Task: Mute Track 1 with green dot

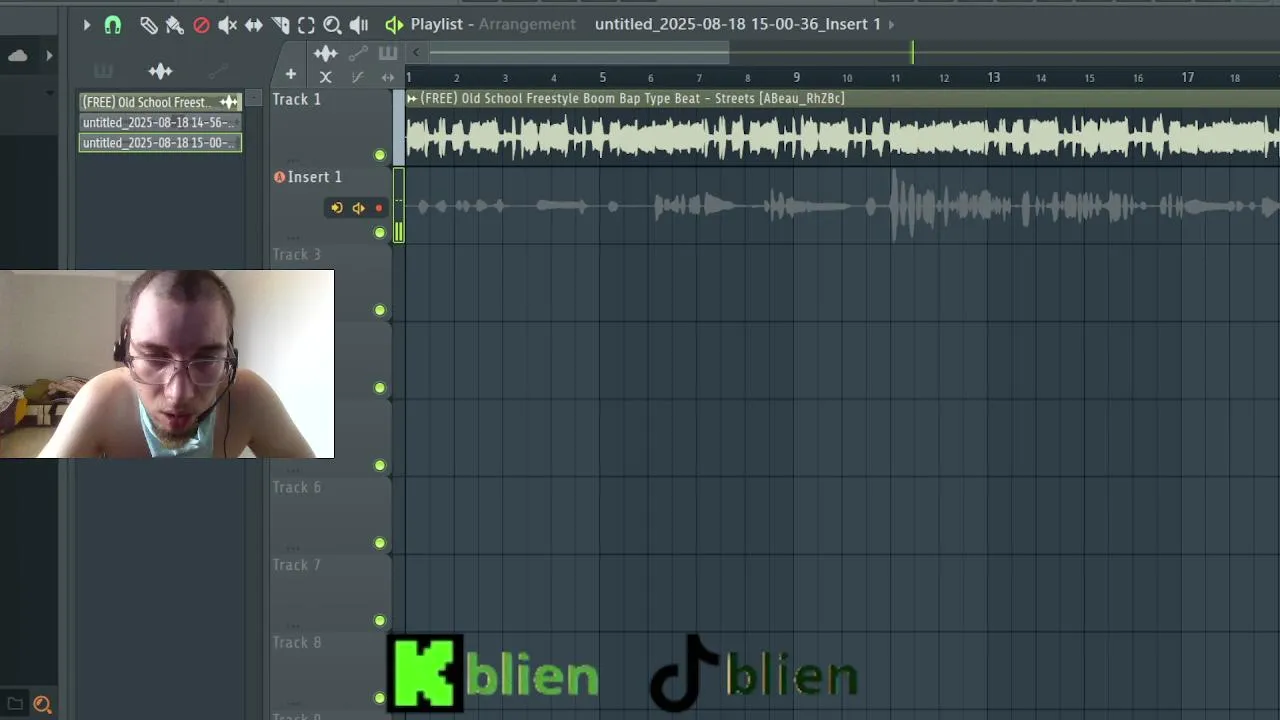Action: (x=379, y=155)
